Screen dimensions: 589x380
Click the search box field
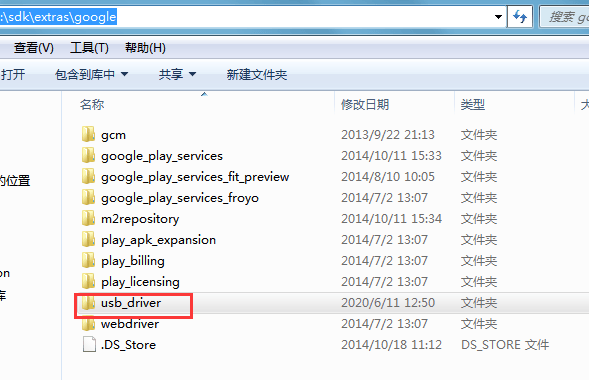pyautogui.click(x=565, y=17)
